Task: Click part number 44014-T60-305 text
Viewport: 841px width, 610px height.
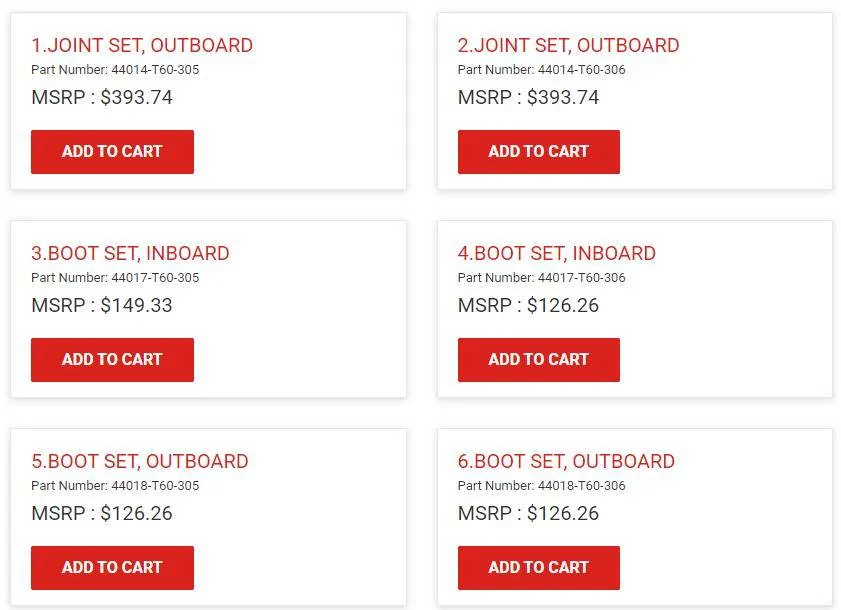Action: (155, 70)
